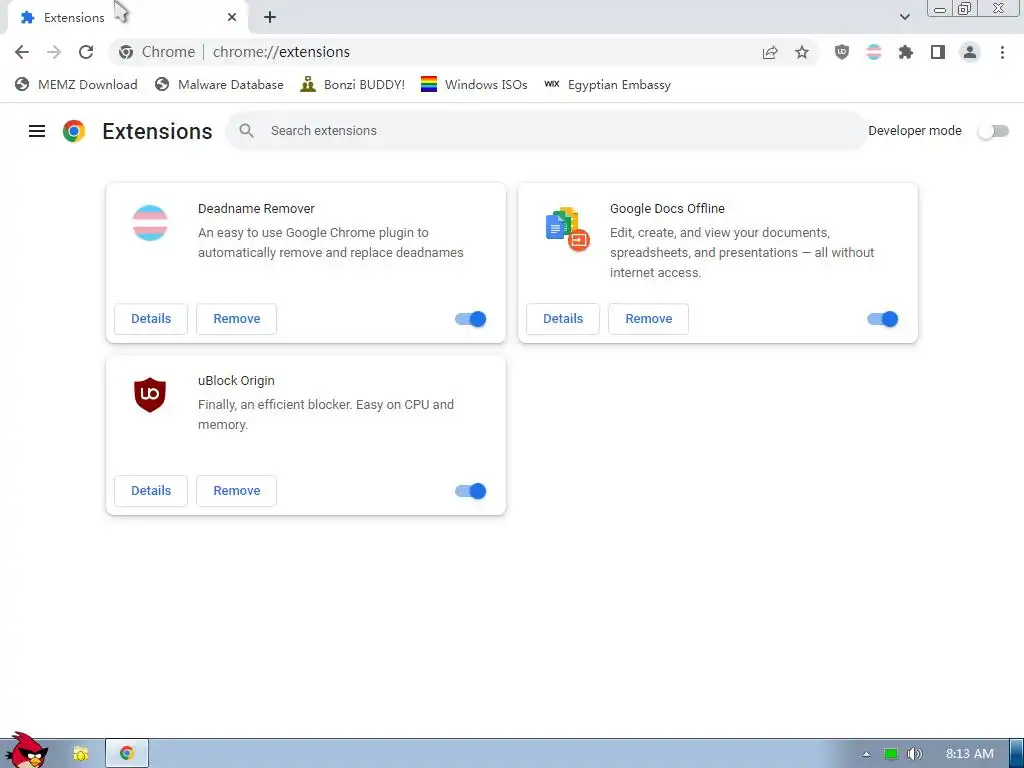Screen dimensions: 1024x768
Task: Open the volume speaker tray icon
Action: coord(915,754)
